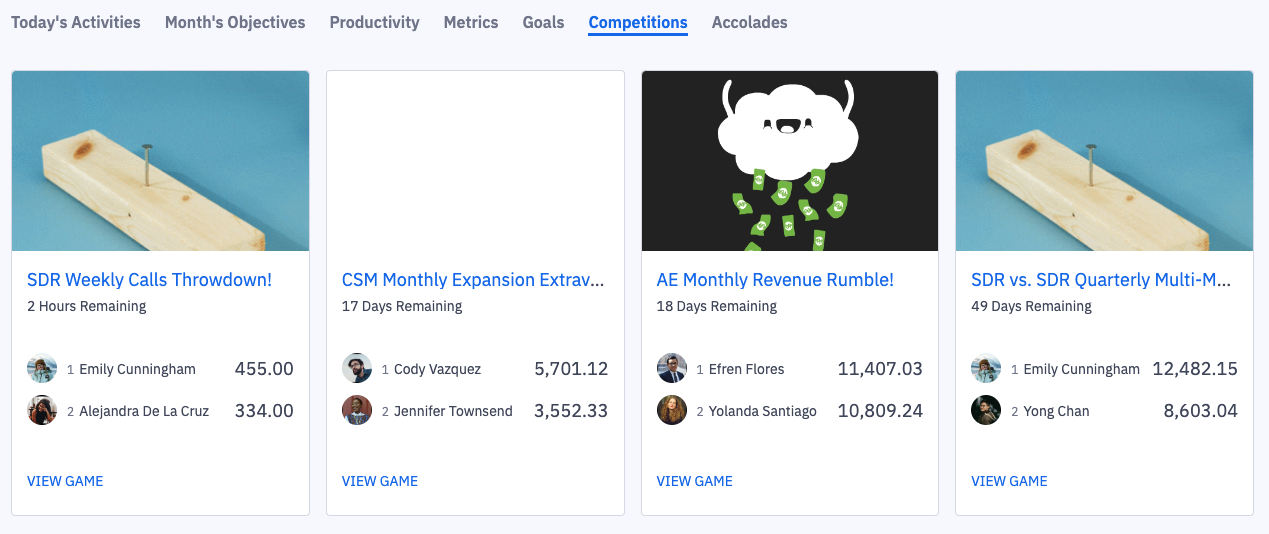The height and width of the screenshot is (534, 1269).
Task: Click Jennifer Townsend's avatar picture
Action: click(357, 410)
